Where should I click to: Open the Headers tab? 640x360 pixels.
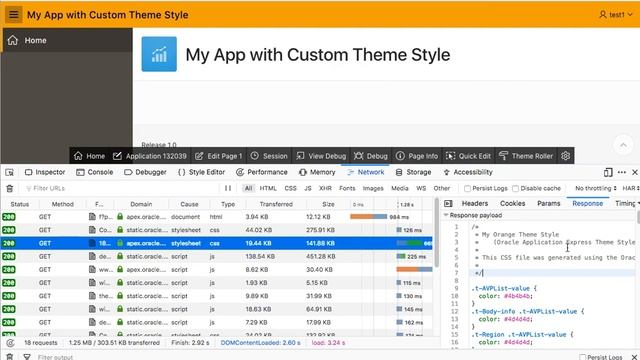[475, 203]
